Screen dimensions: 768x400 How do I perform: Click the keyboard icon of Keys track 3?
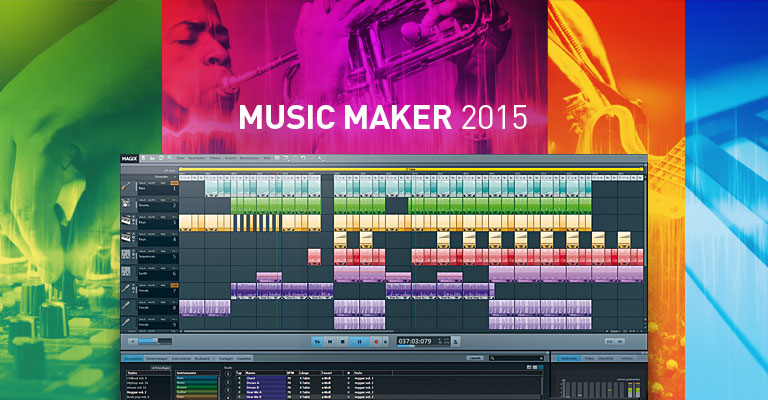[x=126, y=221]
